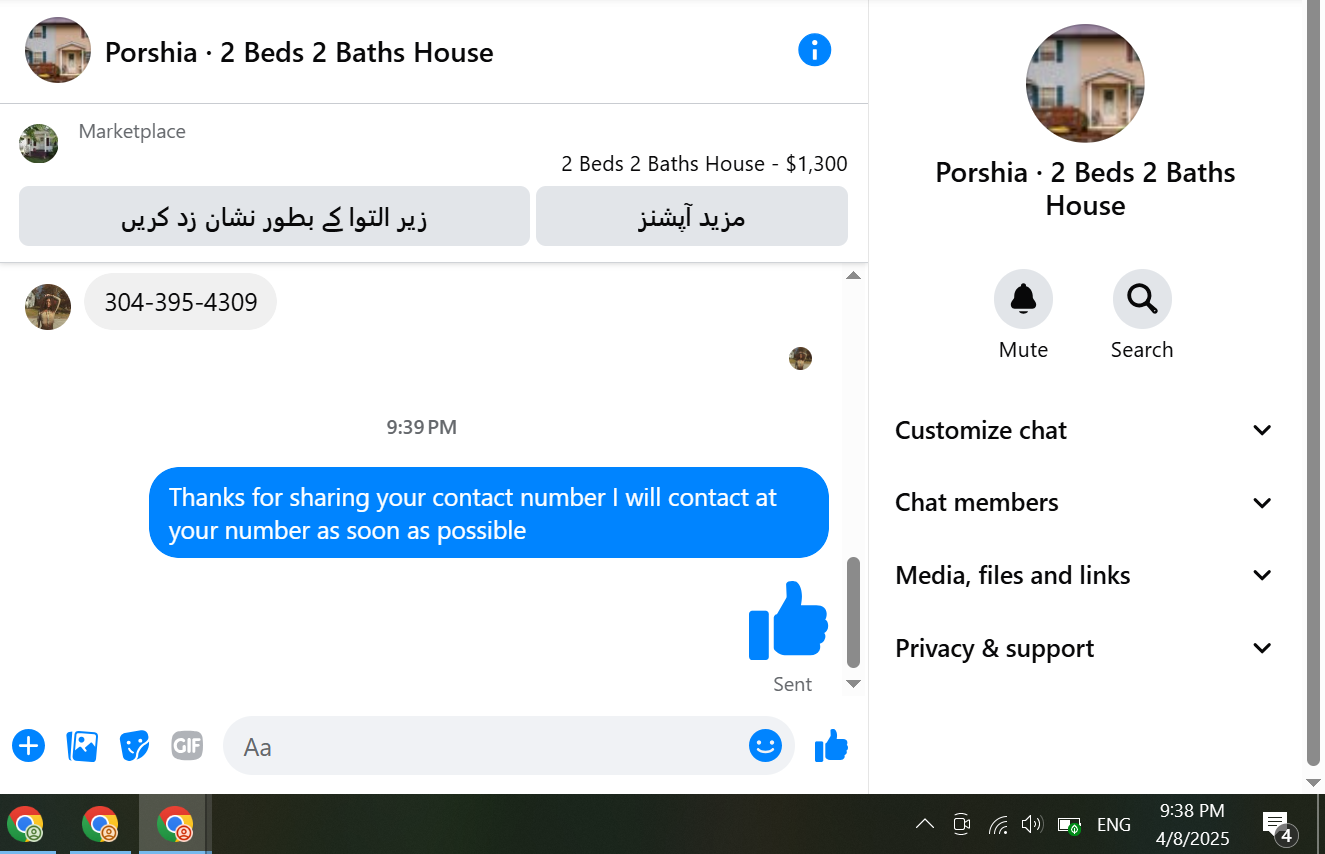Search in conversation via magnifier icon

click(1142, 299)
